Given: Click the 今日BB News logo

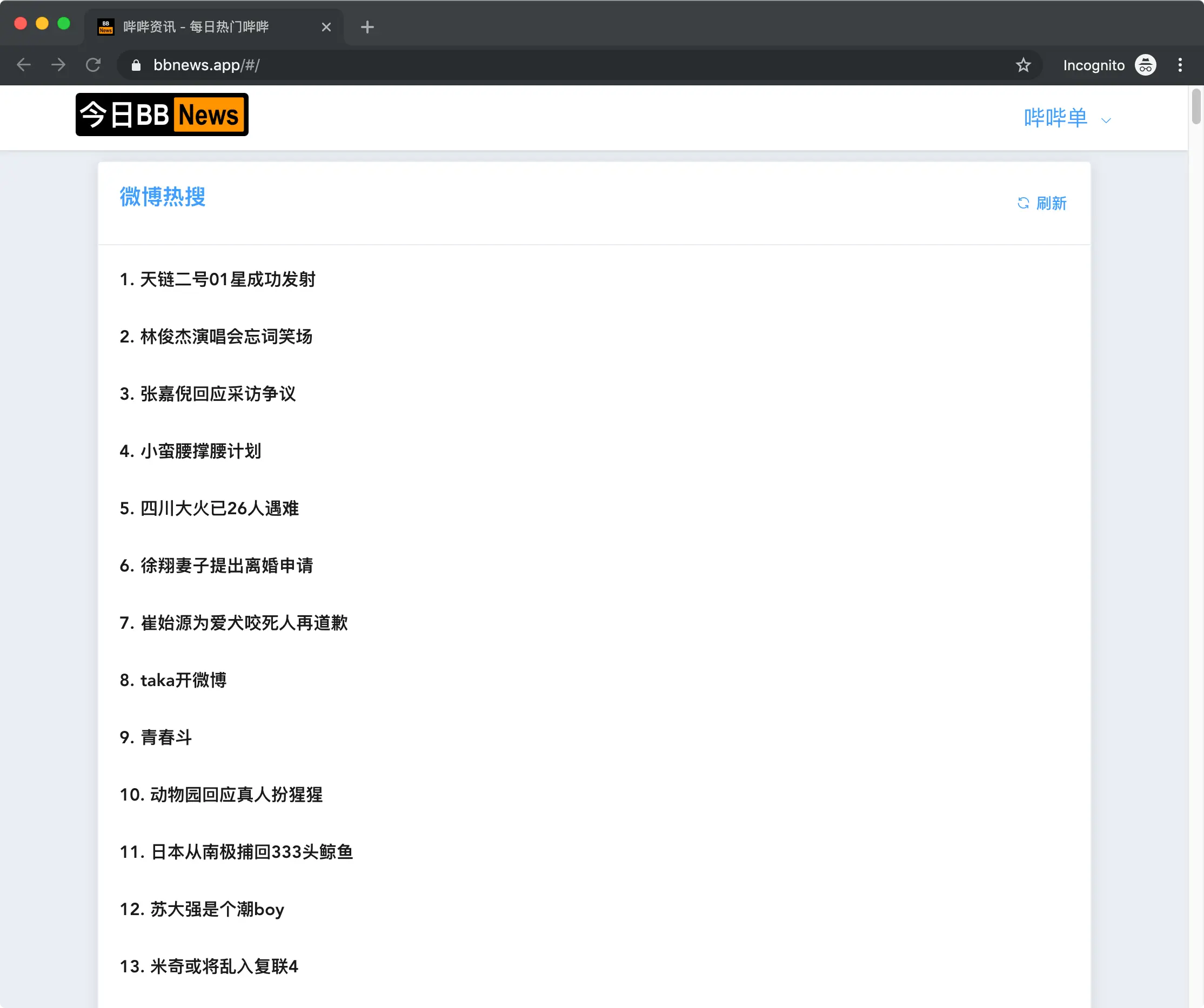Looking at the screenshot, I should 162,115.
